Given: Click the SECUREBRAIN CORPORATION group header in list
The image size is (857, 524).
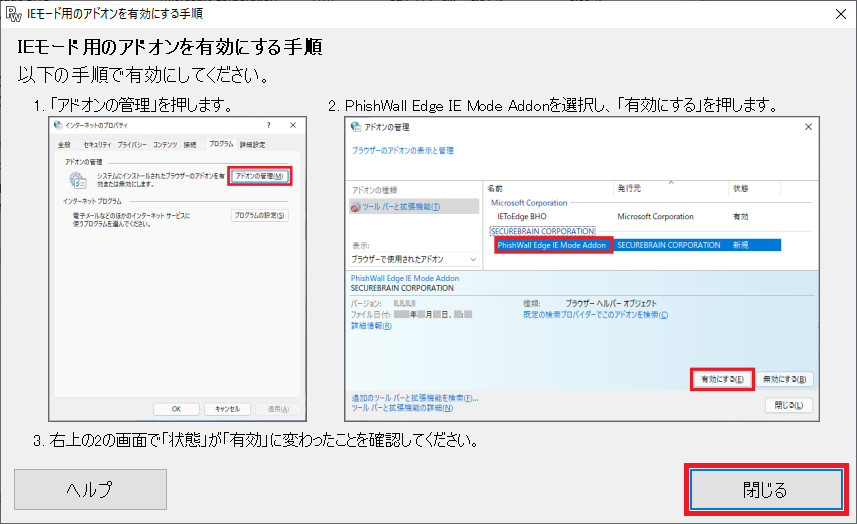Looking at the screenshot, I should click(x=542, y=231).
